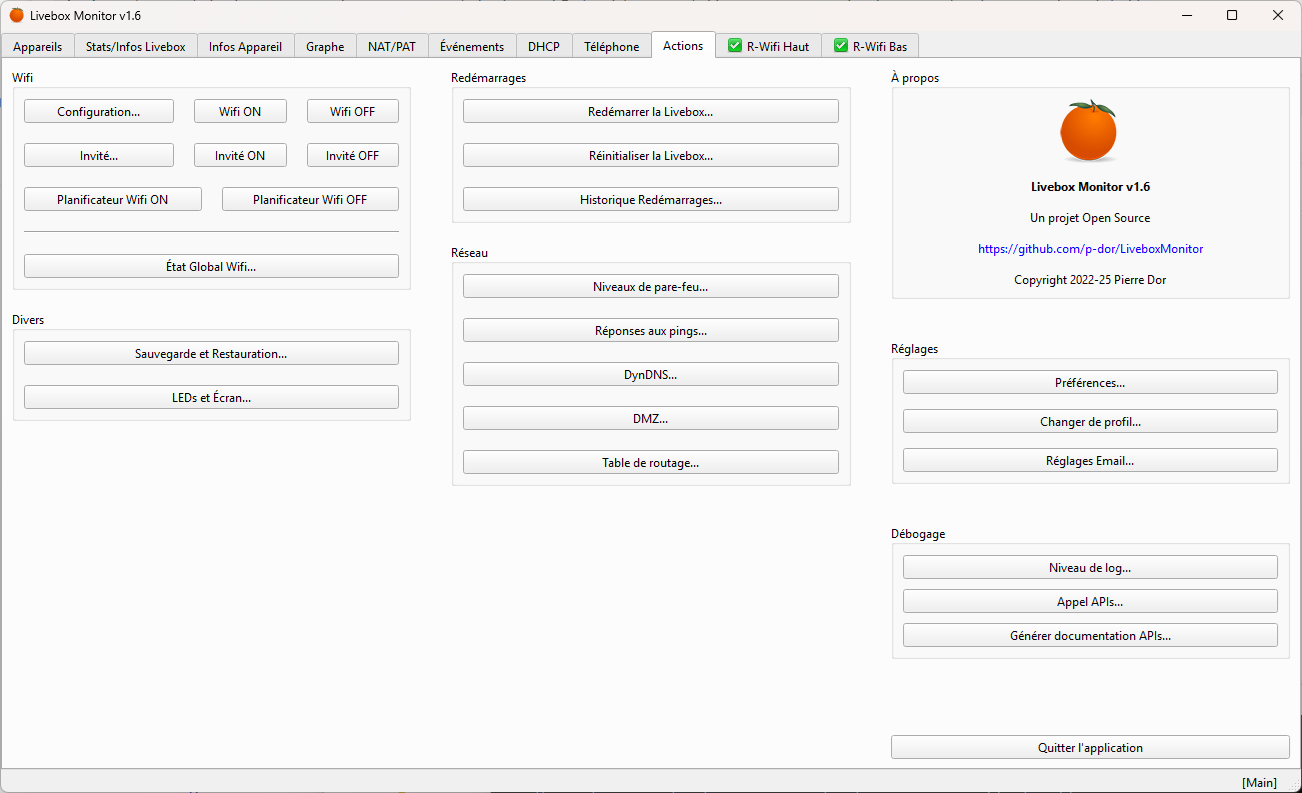
Task: Maximize the Livebox Monitor window
Action: coord(1232,15)
